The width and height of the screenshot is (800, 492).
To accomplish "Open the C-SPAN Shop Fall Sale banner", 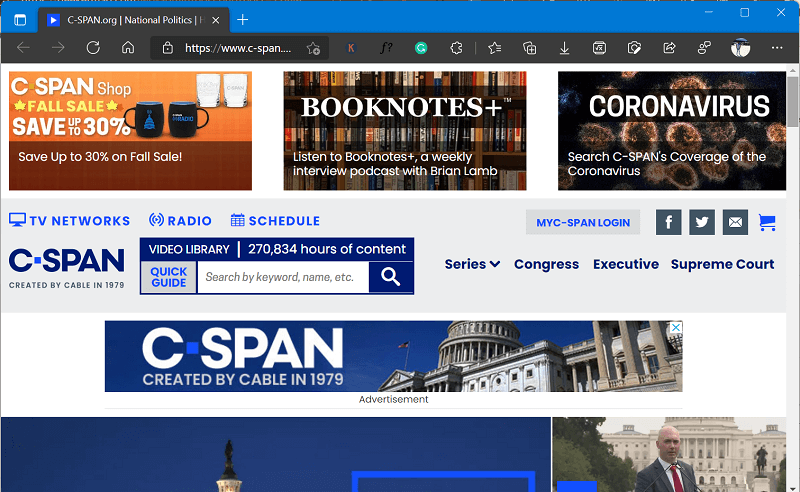I will tap(130, 131).
